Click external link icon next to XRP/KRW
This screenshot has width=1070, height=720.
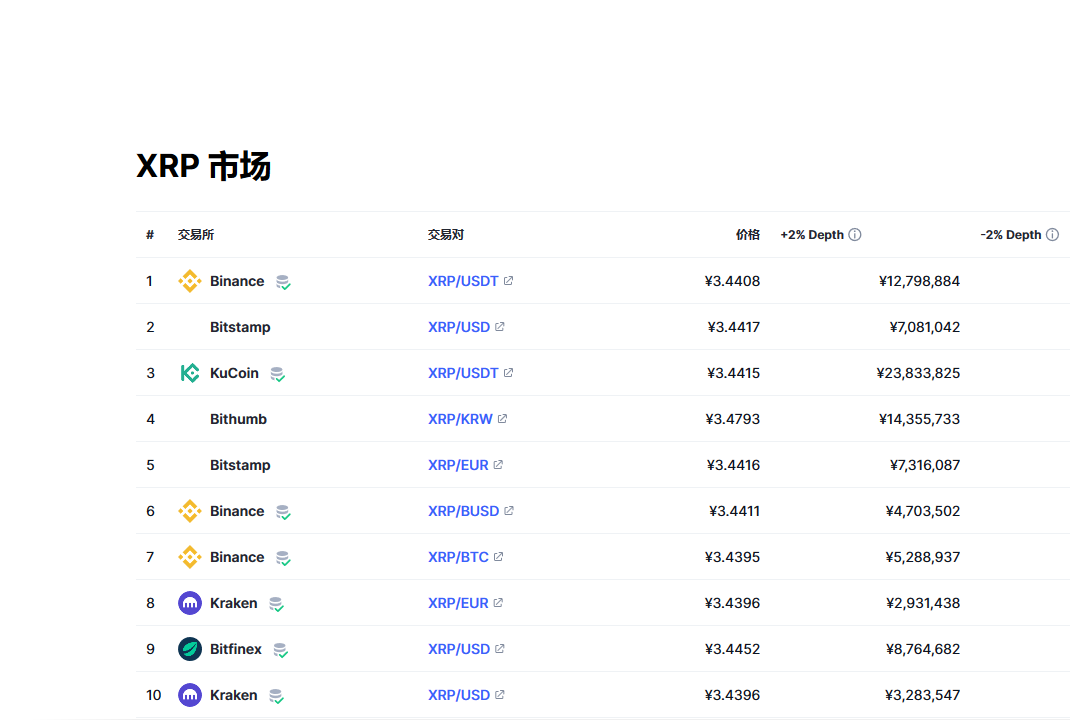tap(502, 419)
